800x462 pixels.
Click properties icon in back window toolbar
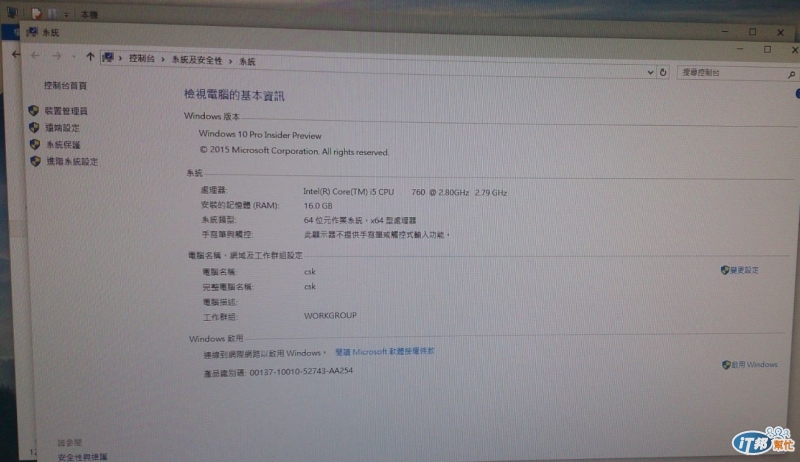point(37,14)
